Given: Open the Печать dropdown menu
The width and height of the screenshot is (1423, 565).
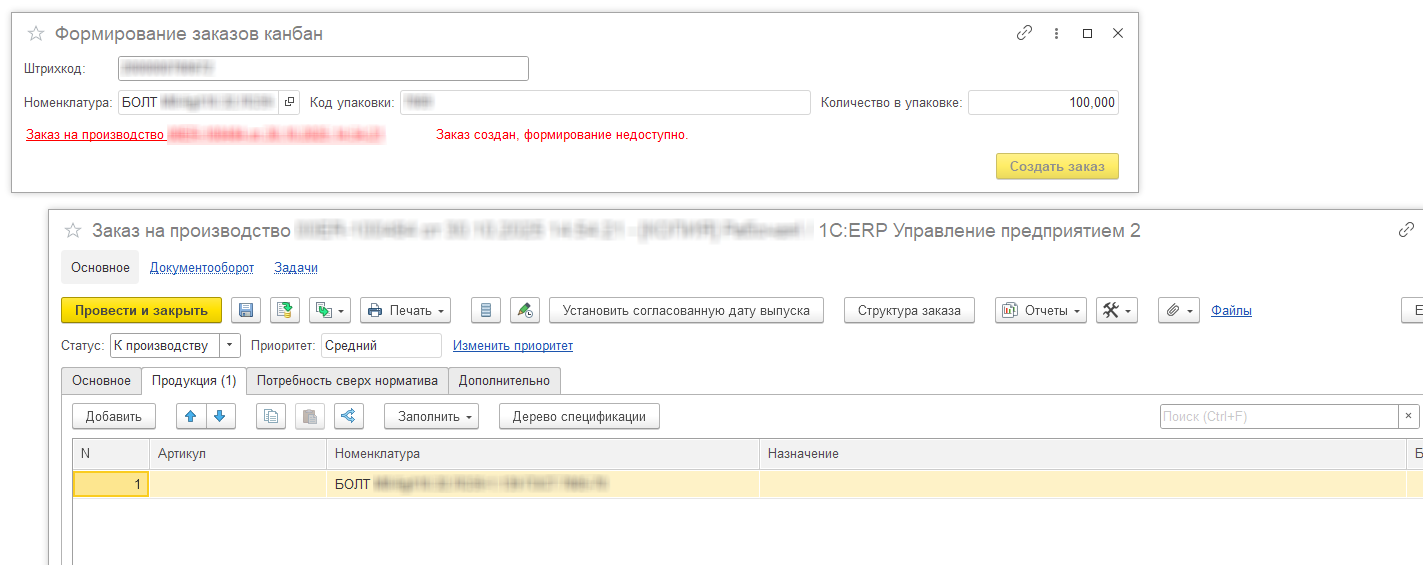Looking at the screenshot, I should [x=405, y=310].
